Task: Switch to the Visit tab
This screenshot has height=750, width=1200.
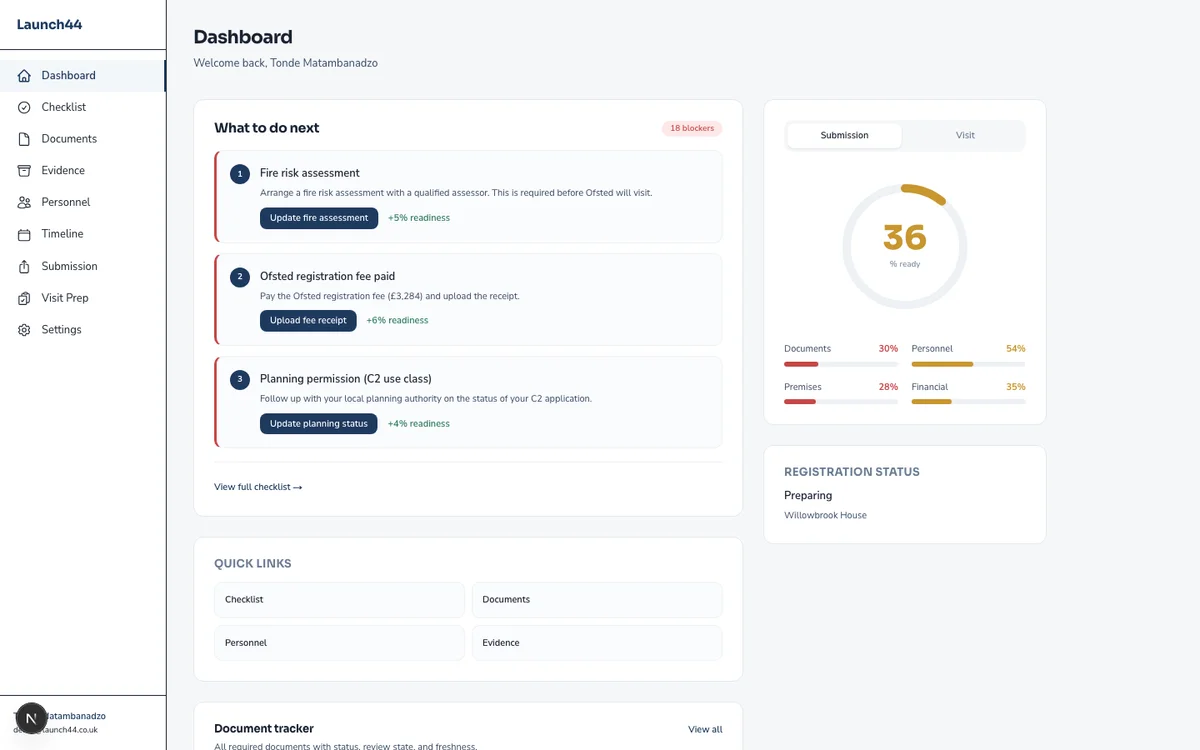Action: click(x=964, y=135)
